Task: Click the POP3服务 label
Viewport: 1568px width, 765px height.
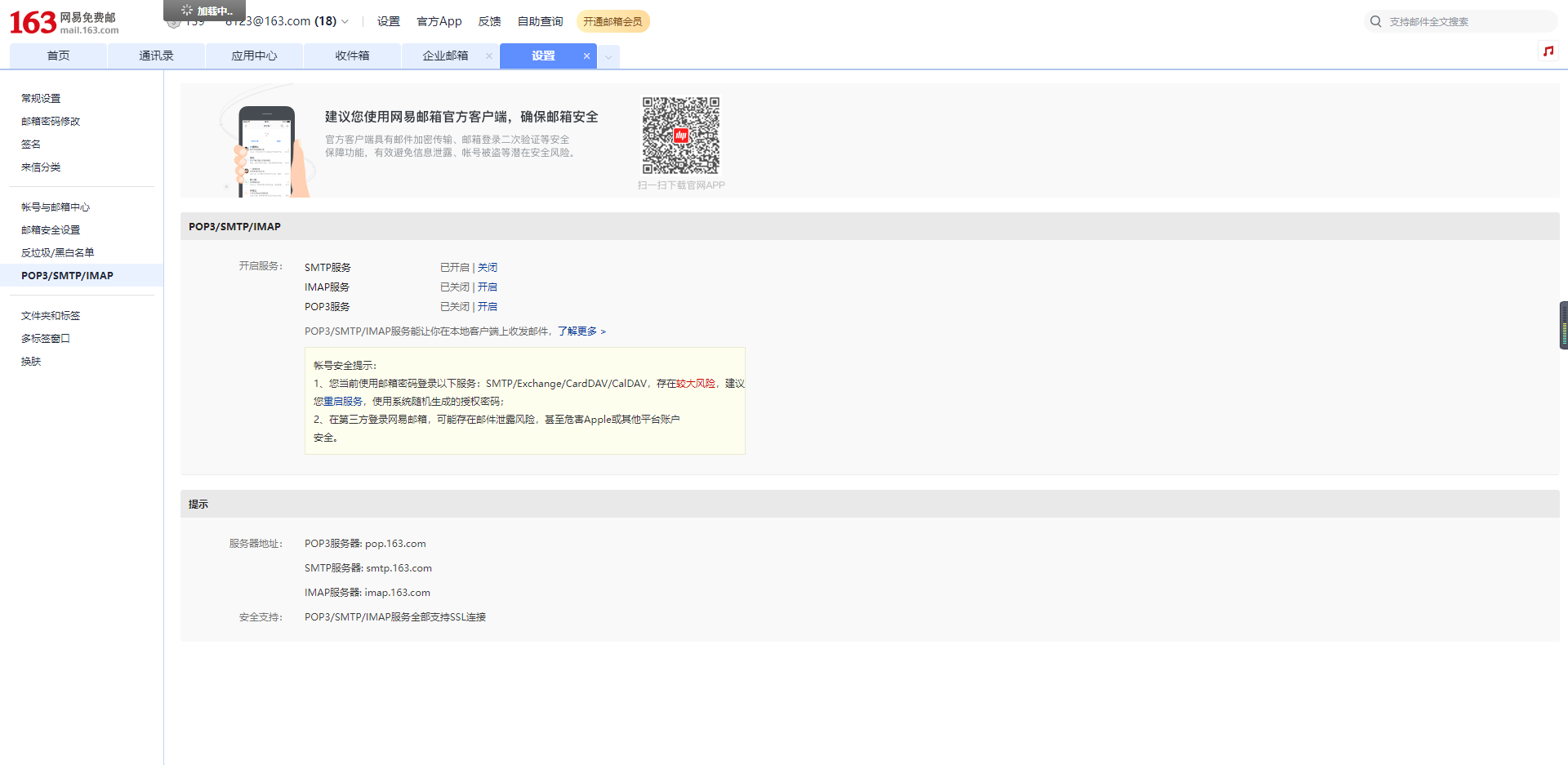Action: [327, 306]
